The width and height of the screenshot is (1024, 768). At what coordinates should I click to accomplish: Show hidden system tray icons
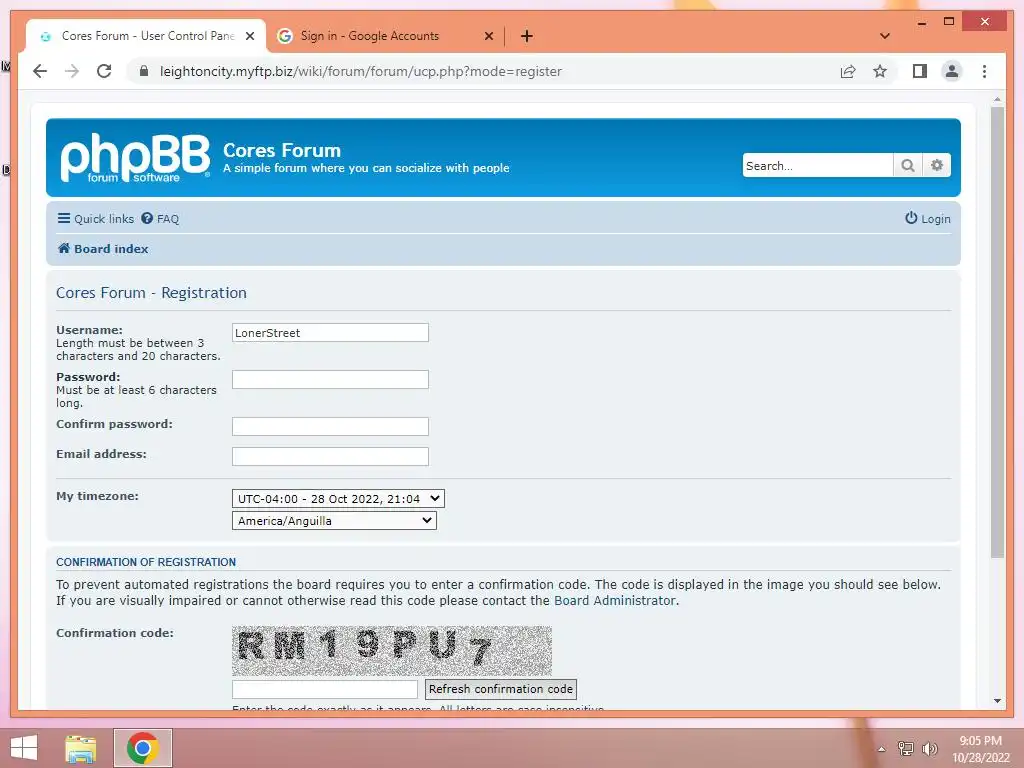(882, 749)
